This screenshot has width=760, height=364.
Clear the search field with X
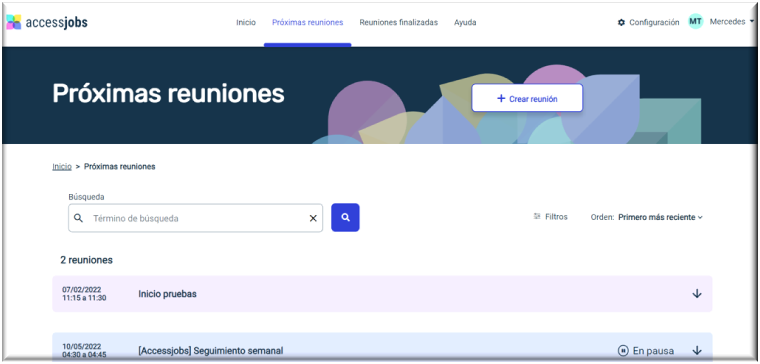[x=313, y=218]
